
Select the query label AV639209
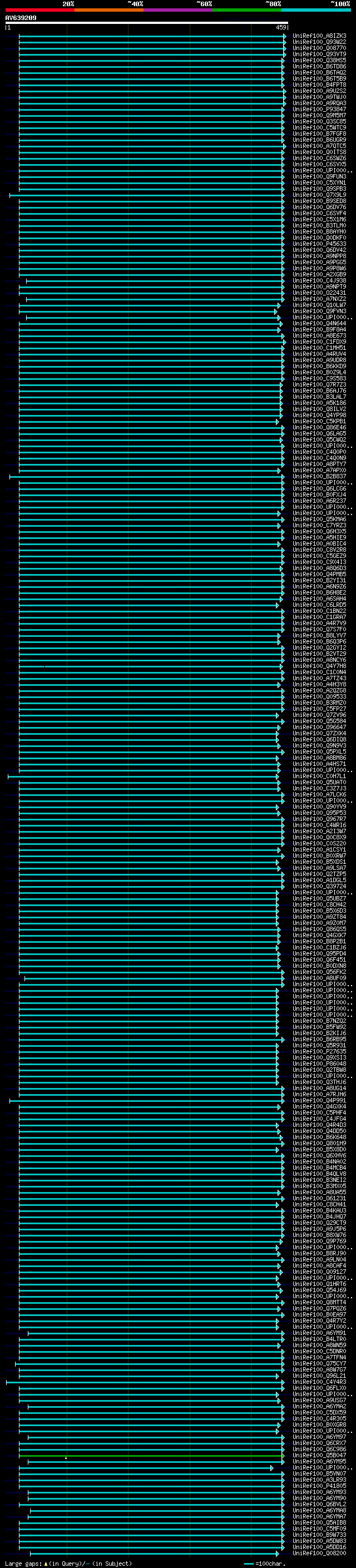[21, 18]
